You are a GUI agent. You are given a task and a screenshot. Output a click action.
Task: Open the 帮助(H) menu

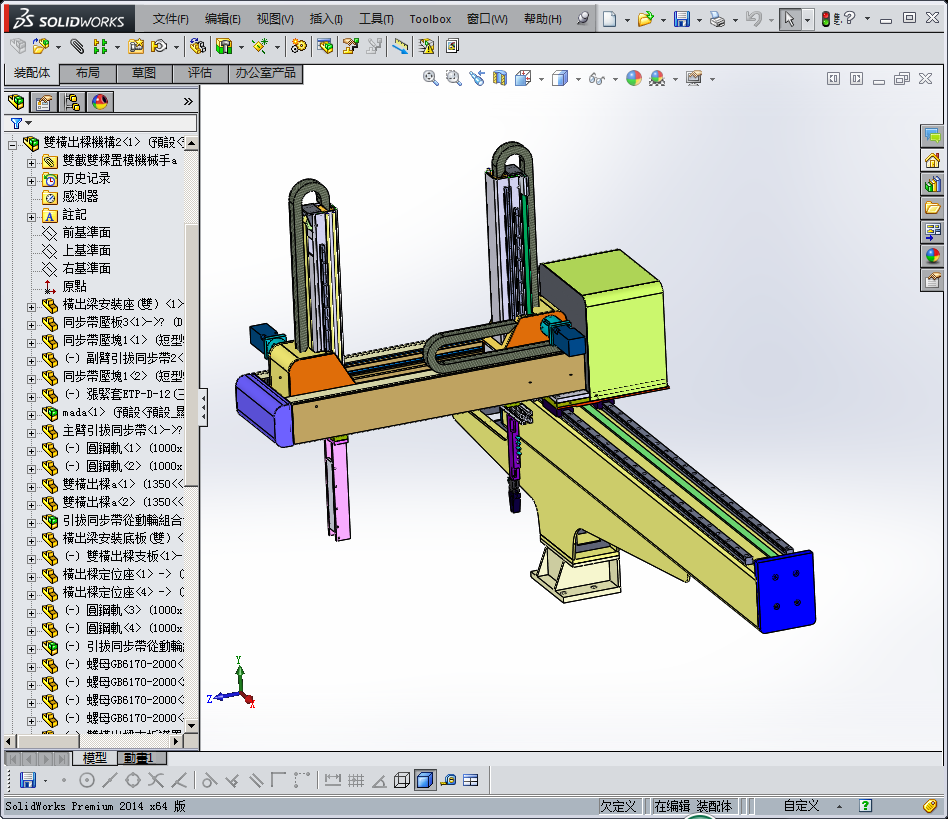click(542, 19)
